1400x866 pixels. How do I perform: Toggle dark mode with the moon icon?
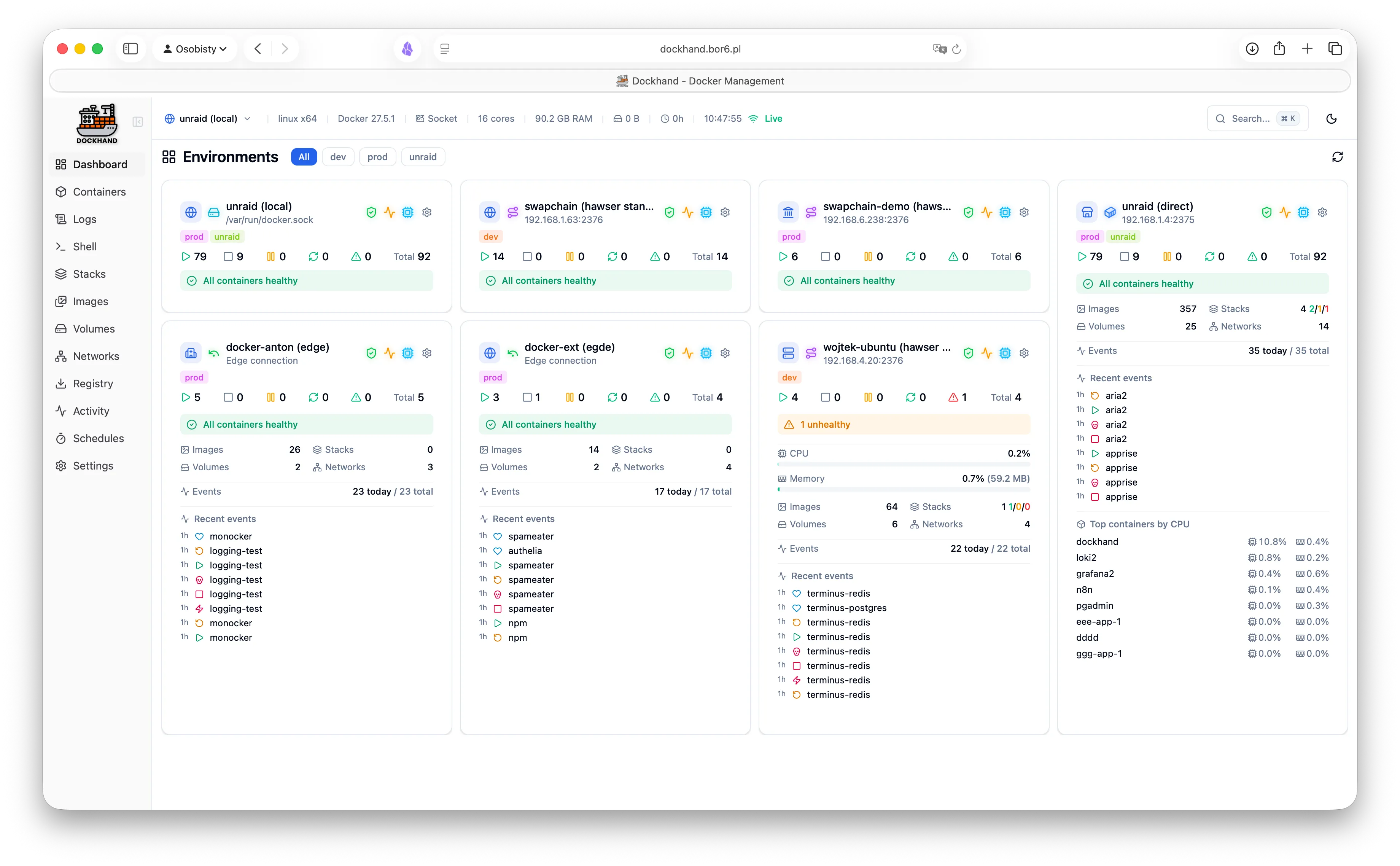click(1331, 119)
